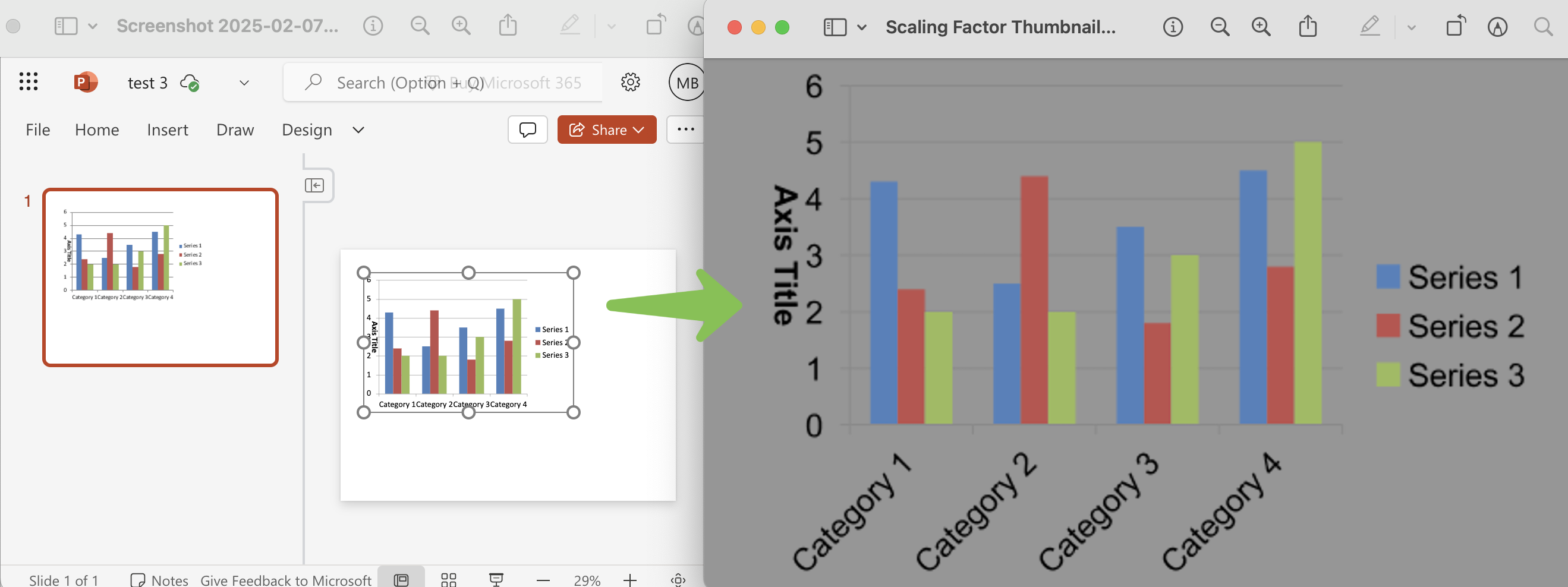
Task: Open the Microsoft 365 app launcher grid
Action: pos(29,81)
